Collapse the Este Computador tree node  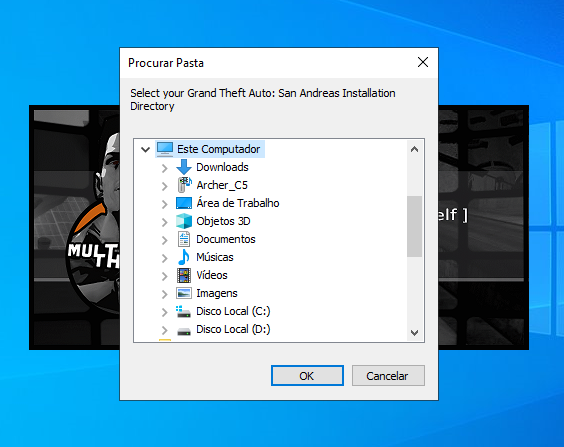pos(145,149)
